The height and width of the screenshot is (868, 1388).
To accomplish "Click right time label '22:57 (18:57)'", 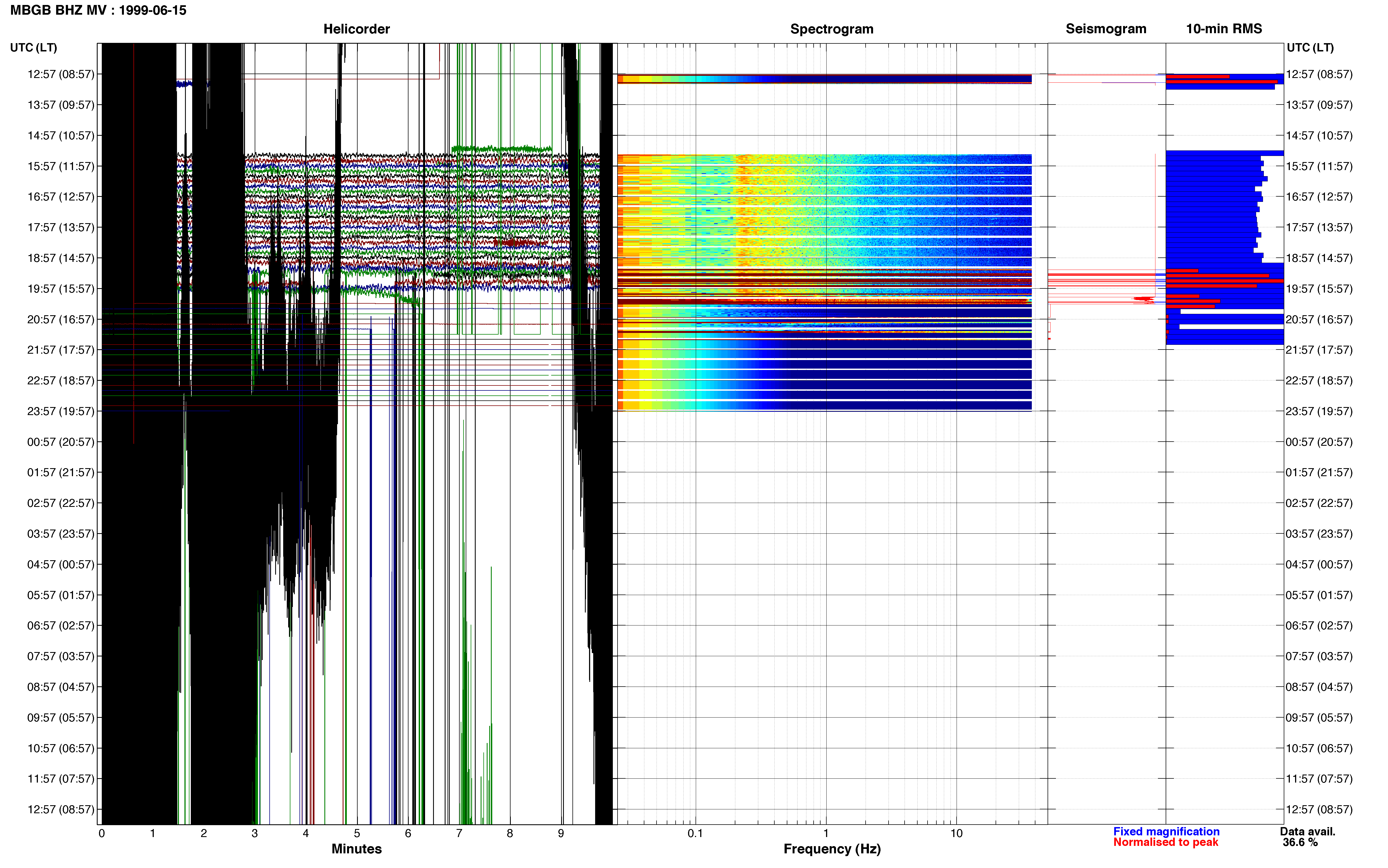I will click(x=1319, y=380).
